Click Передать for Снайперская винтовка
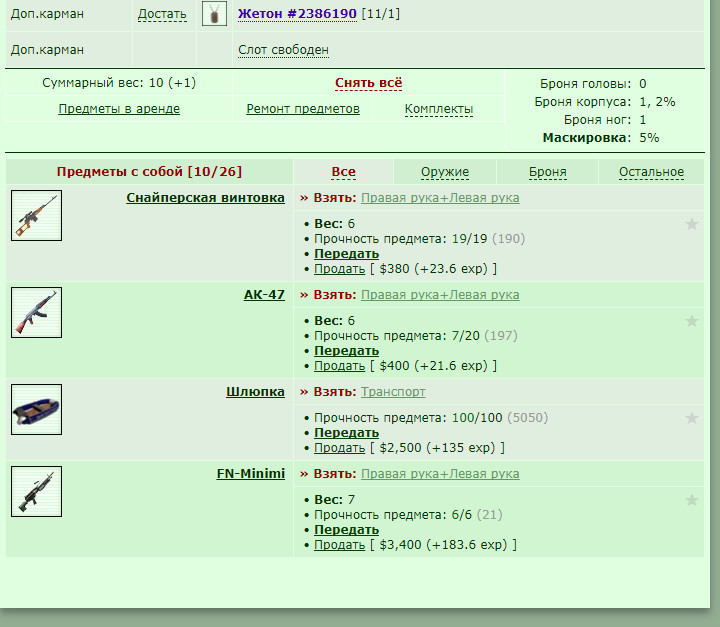Viewport: 720px width, 627px height. click(346, 254)
